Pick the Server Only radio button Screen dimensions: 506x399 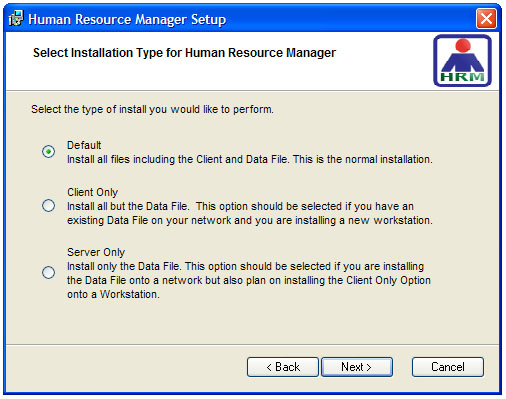(48, 272)
